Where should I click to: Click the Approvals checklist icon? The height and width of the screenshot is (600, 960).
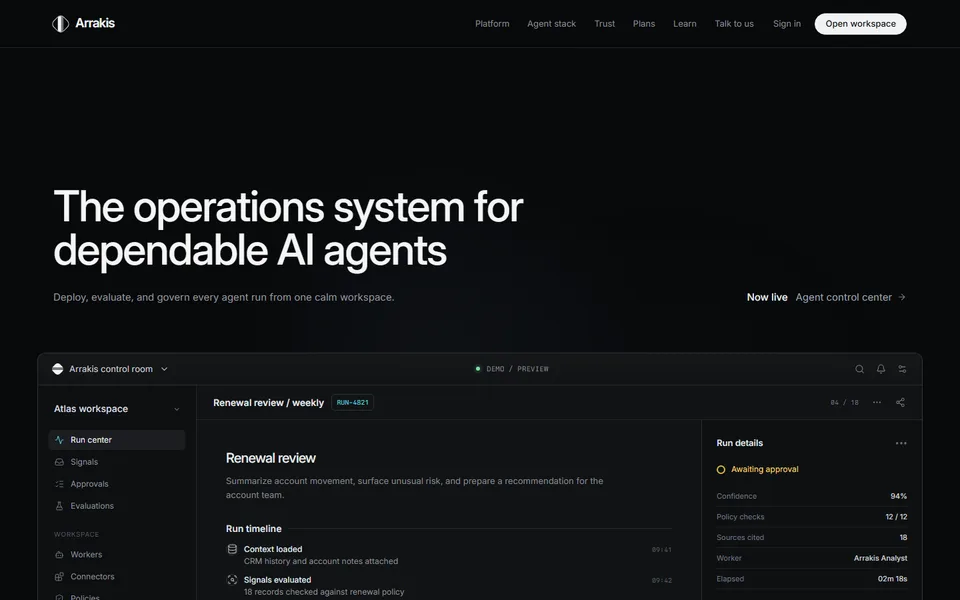click(x=59, y=484)
